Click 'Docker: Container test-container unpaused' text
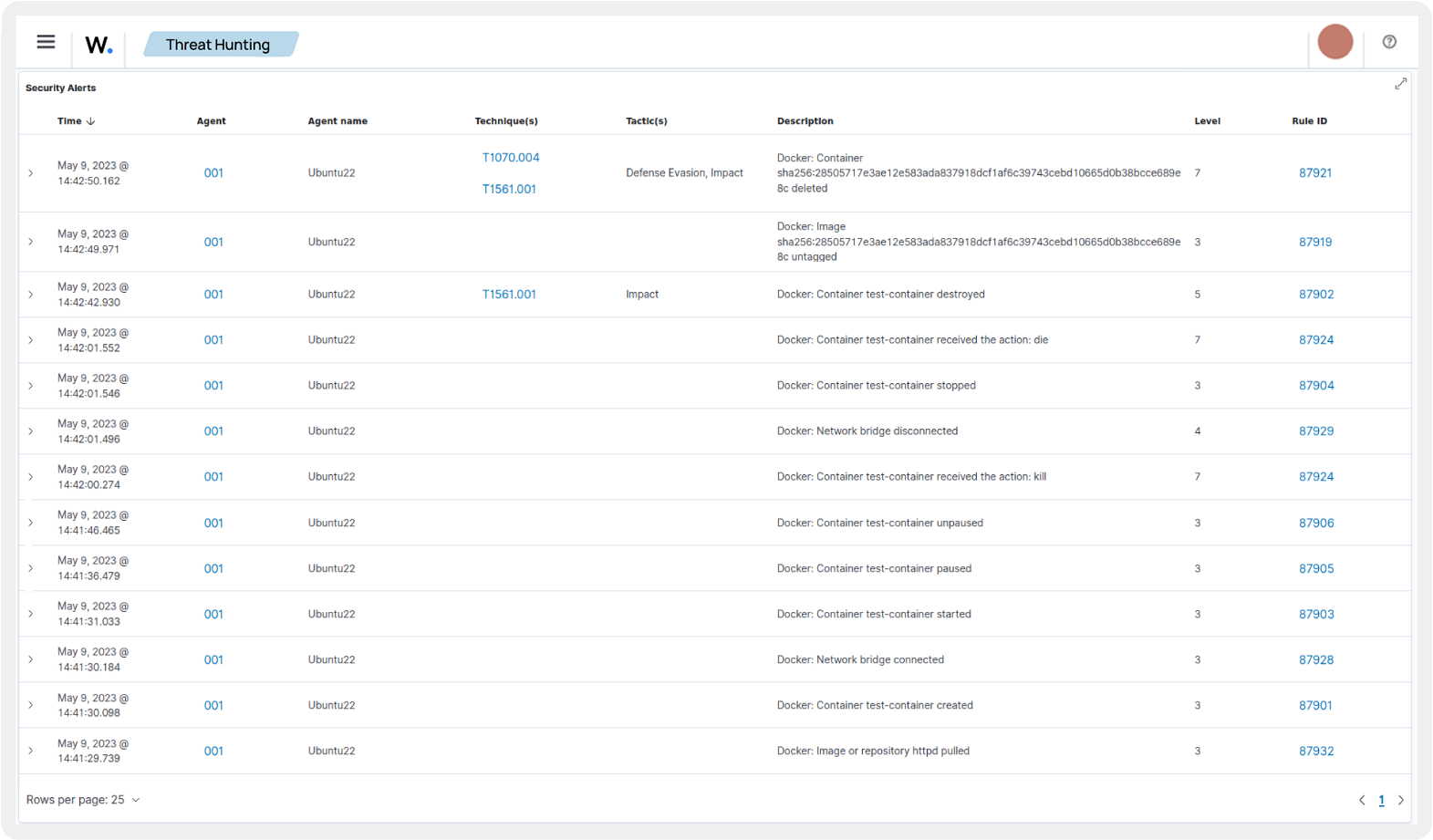The image size is (1433, 840). tap(879, 523)
